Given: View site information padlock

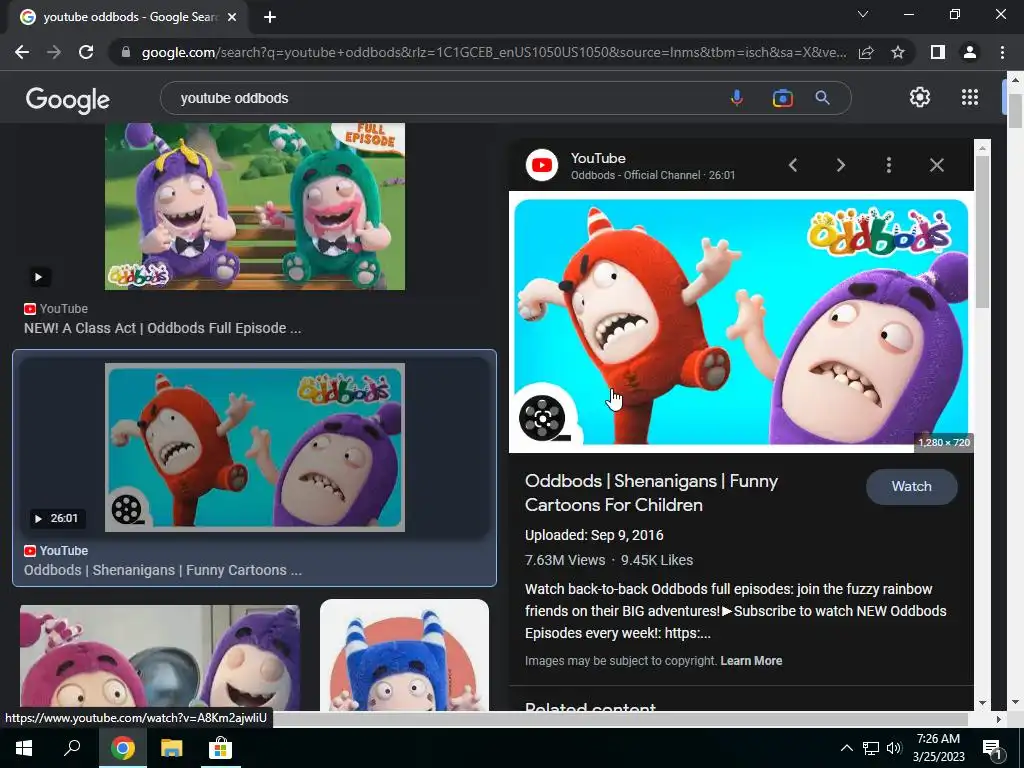Looking at the screenshot, I should tap(126, 52).
